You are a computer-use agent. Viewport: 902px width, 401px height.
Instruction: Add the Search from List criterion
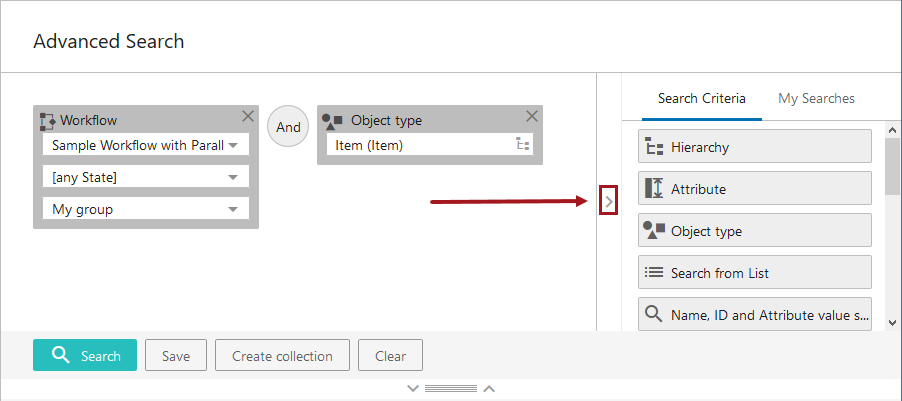(755, 273)
